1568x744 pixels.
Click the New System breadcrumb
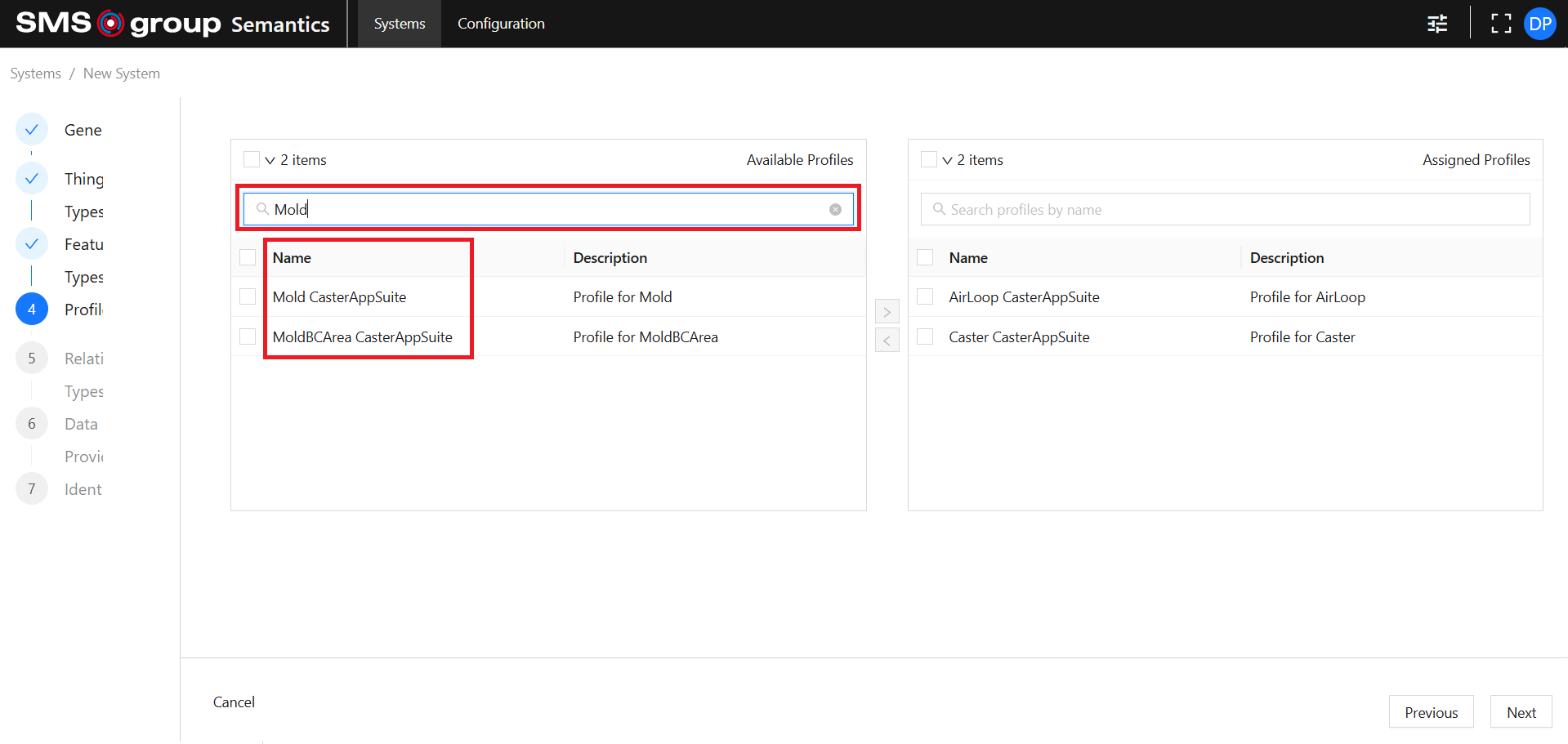pyautogui.click(x=122, y=74)
